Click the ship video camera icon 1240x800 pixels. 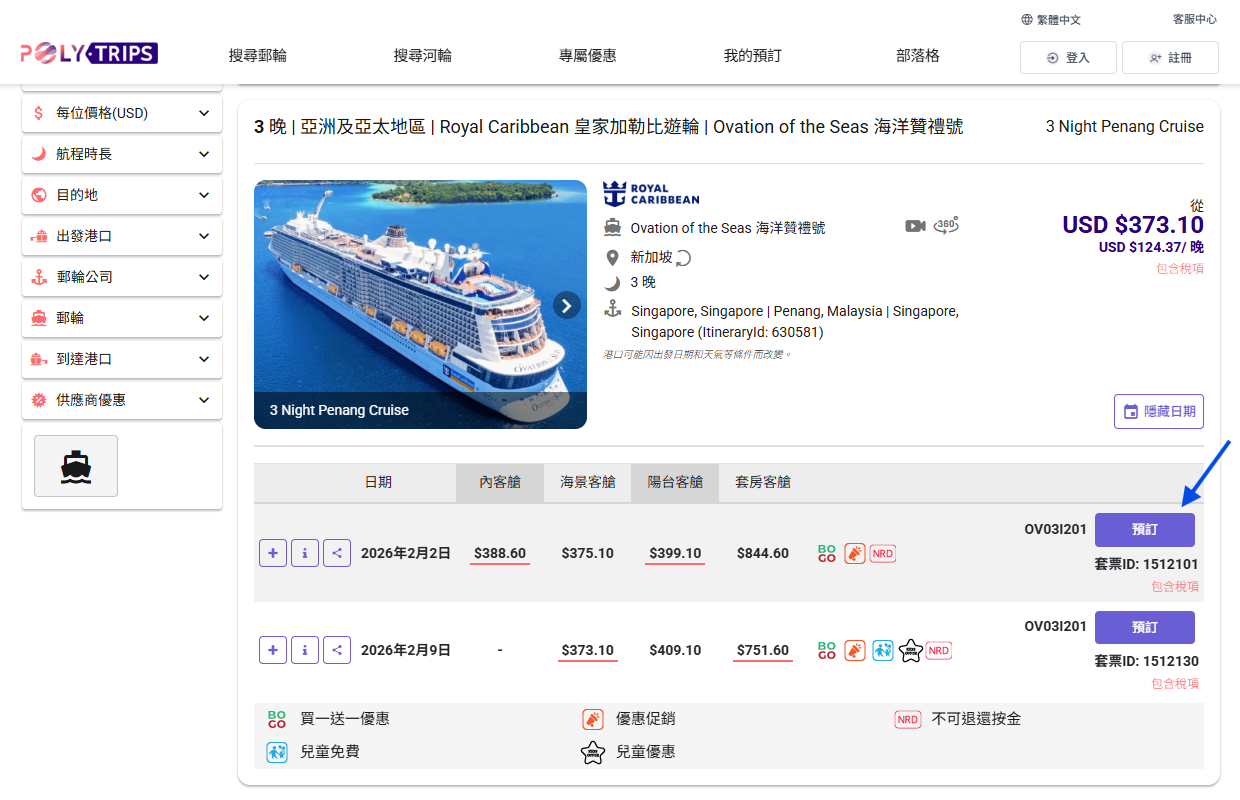(915, 226)
